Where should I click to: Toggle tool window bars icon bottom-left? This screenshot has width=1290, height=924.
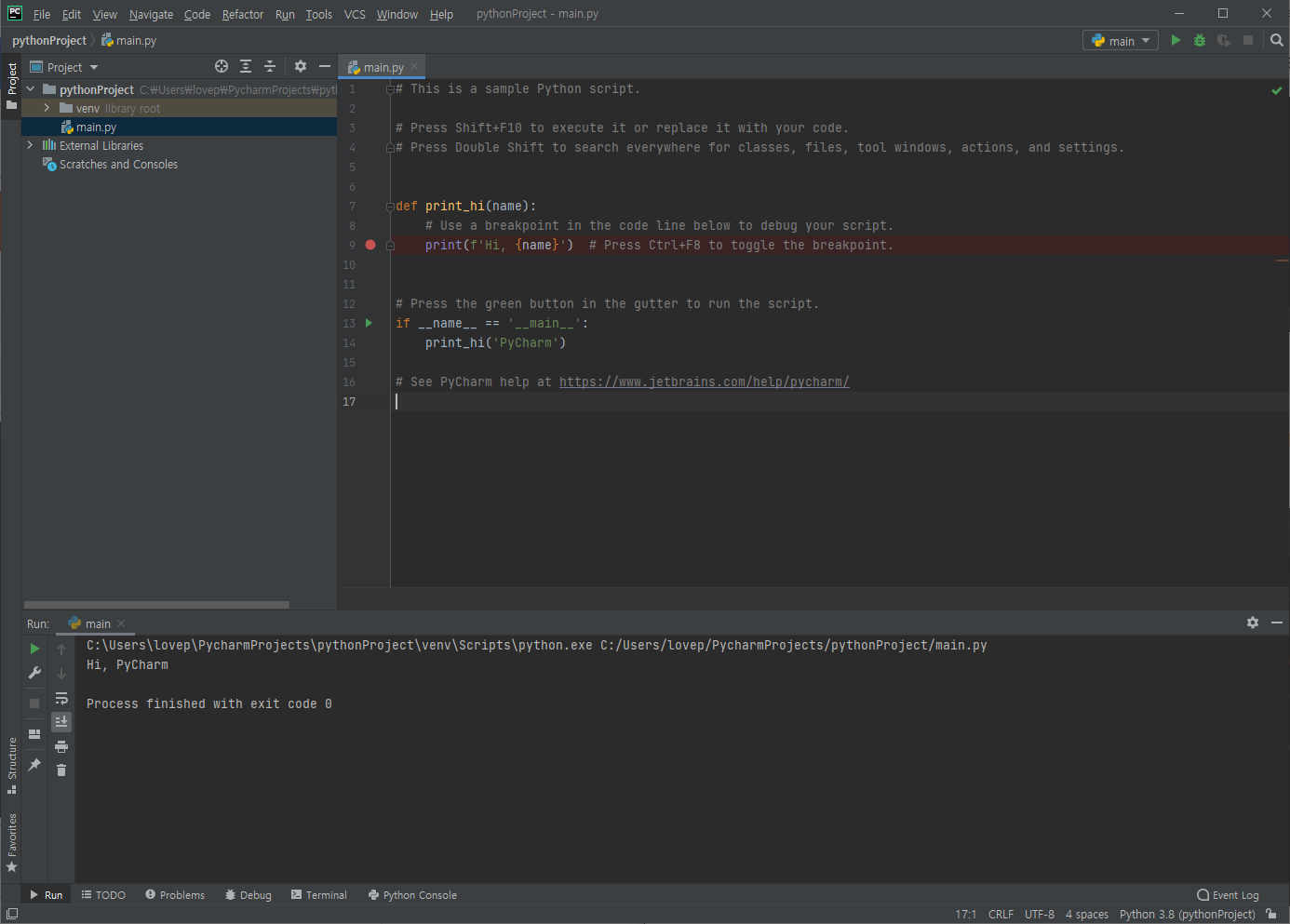point(11,914)
